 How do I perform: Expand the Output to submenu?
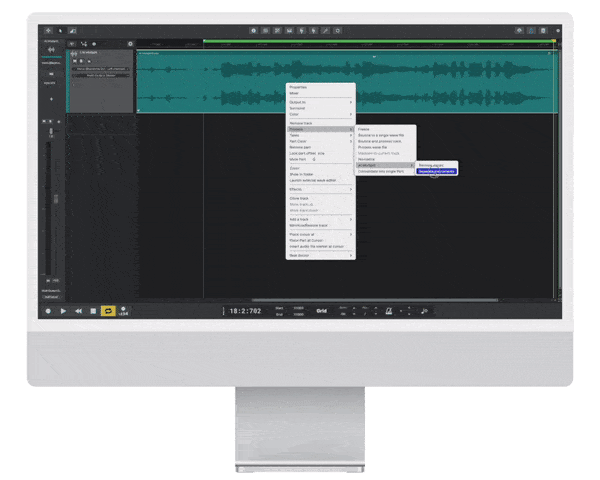coord(299,101)
